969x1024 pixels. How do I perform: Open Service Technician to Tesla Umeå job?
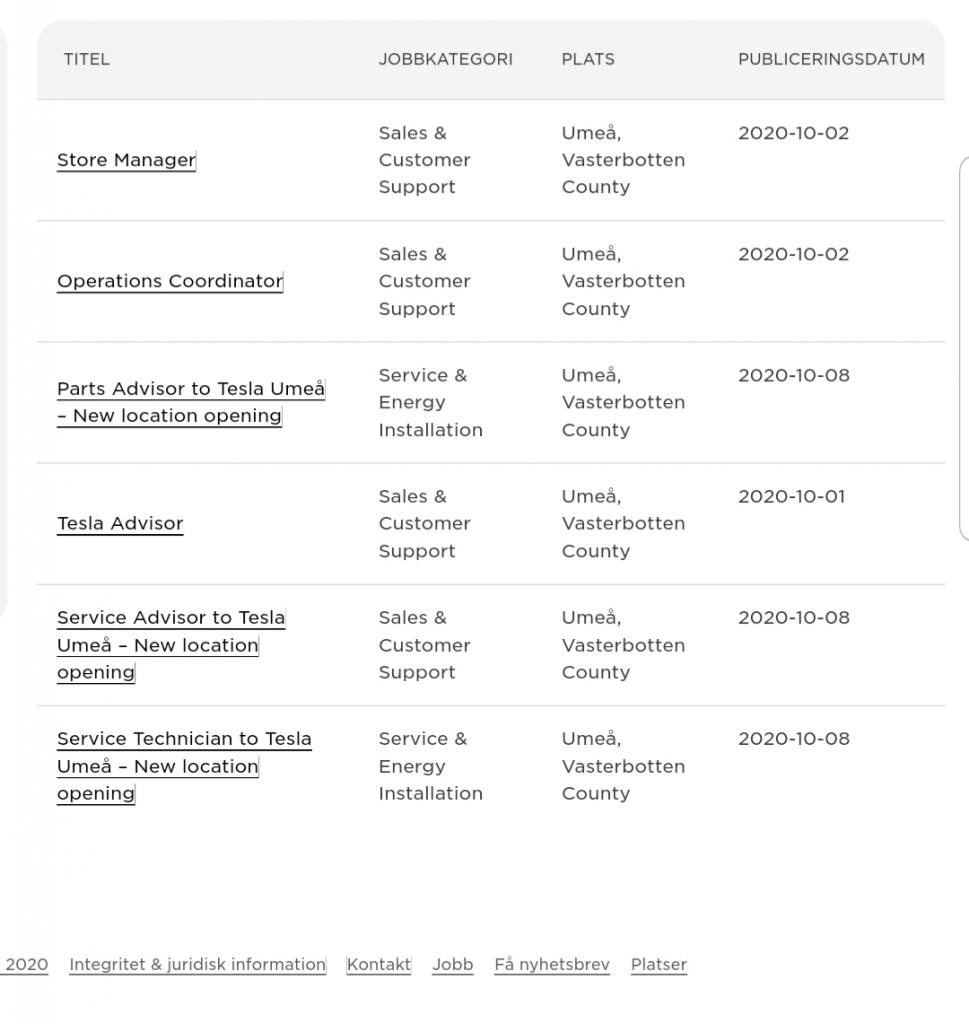click(183, 766)
